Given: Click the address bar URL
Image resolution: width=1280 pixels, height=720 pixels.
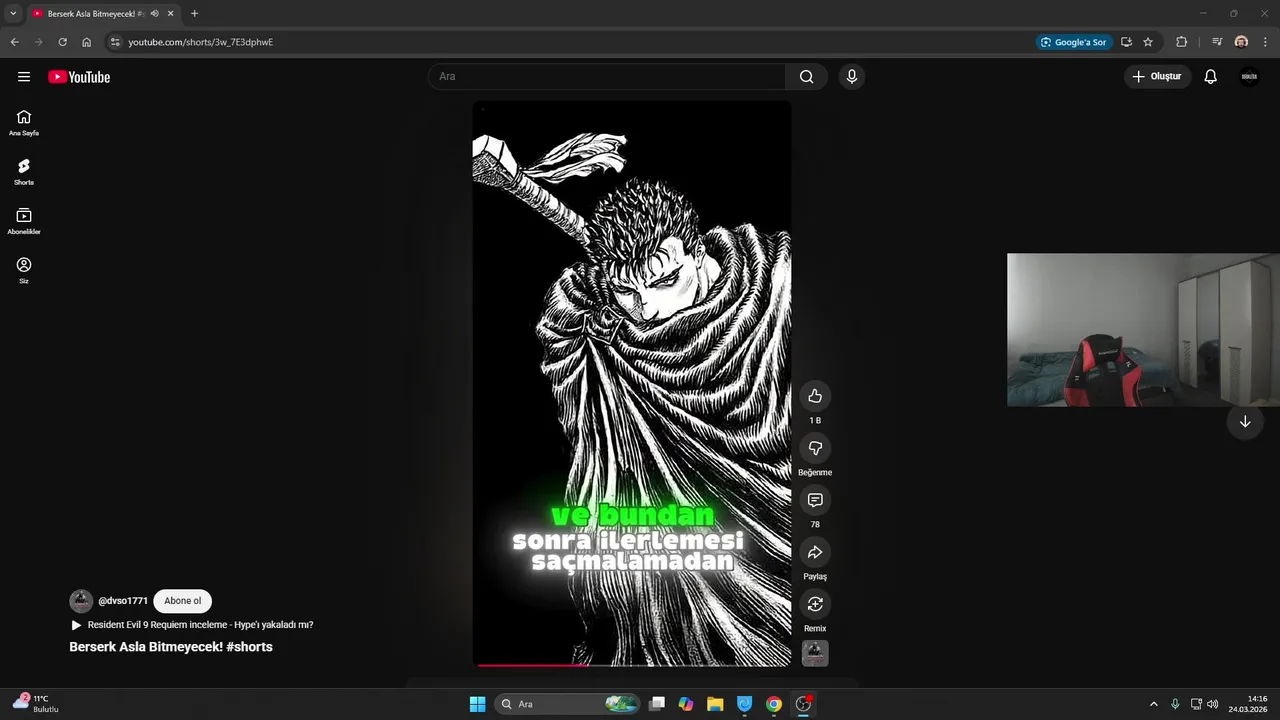Looking at the screenshot, I should 200,42.
